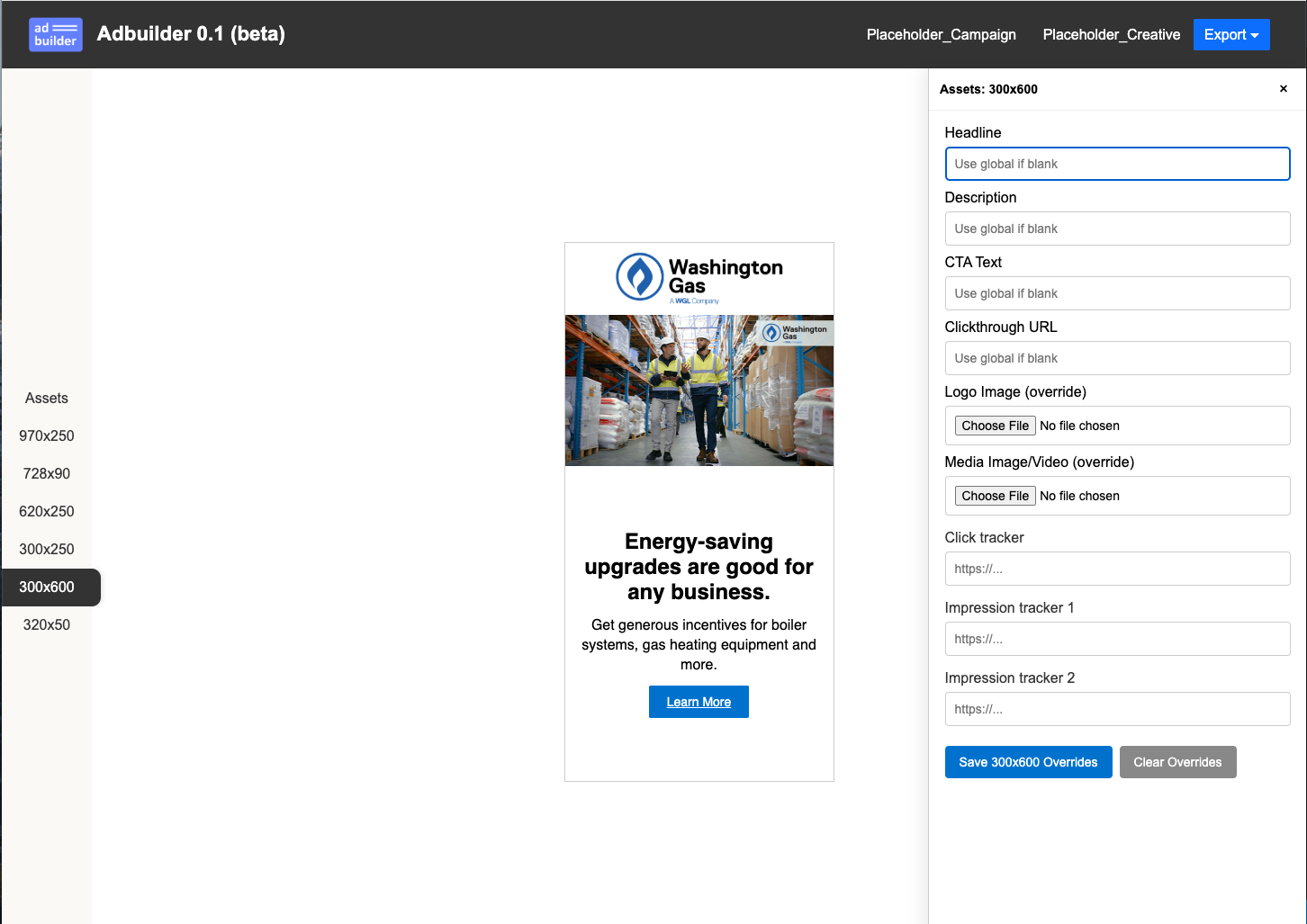Click the adbuilder logo icon
This screenshot has width=1307, height=924.
(x=55, y=34)
